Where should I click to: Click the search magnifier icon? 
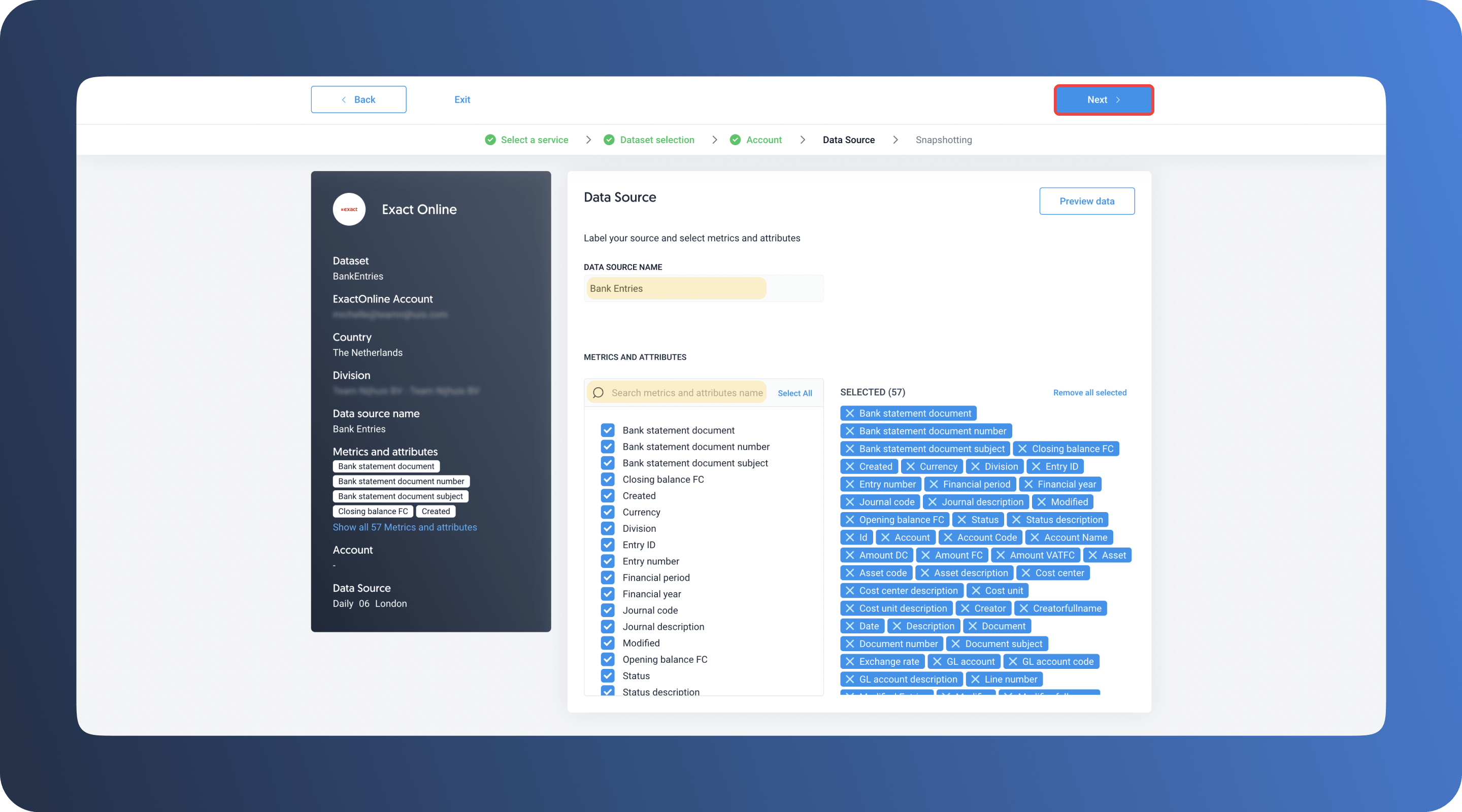(598, 393)
